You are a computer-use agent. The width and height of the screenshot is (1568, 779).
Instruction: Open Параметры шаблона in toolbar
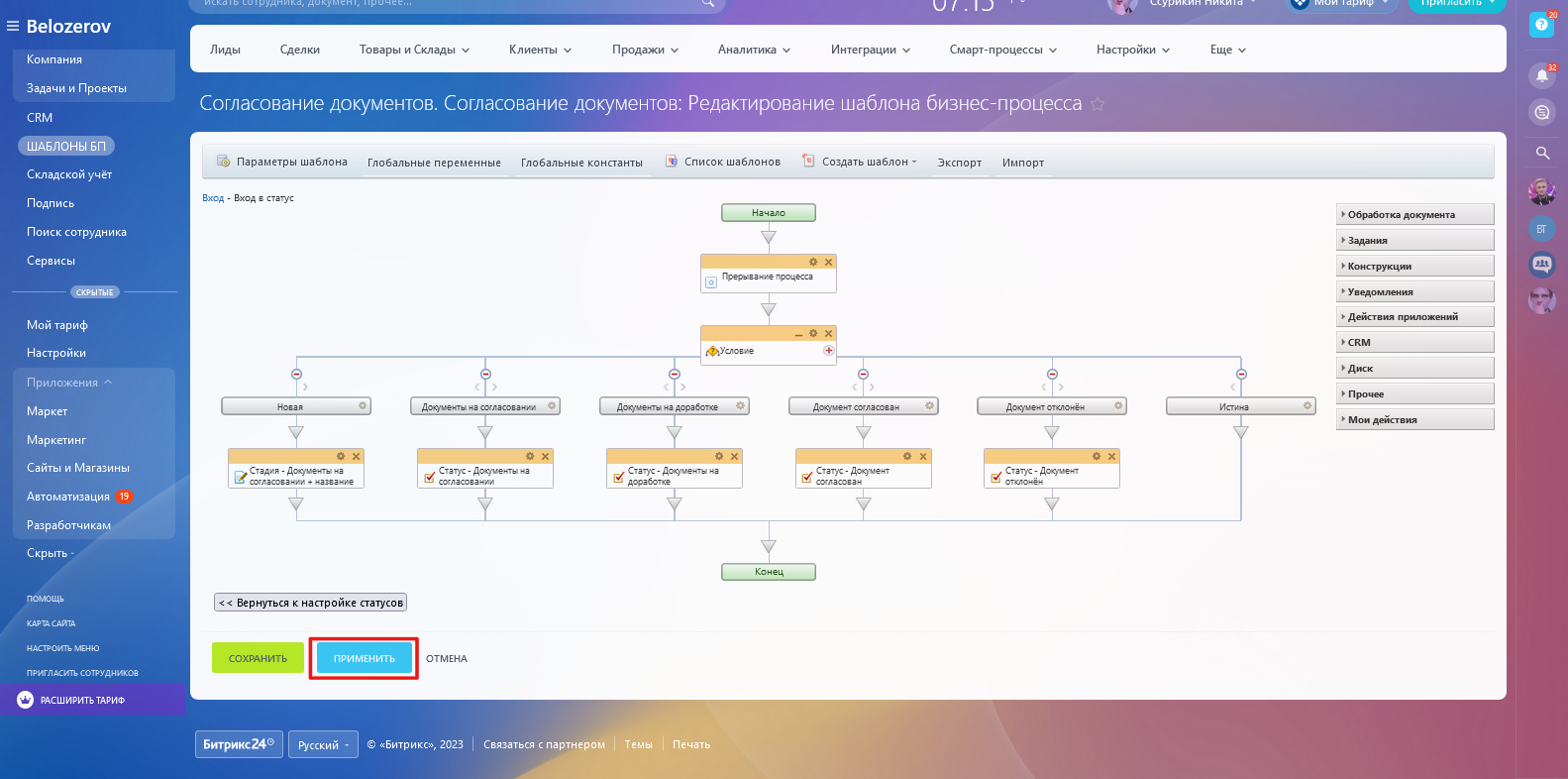pyautogui.click(x=282, y=162)
